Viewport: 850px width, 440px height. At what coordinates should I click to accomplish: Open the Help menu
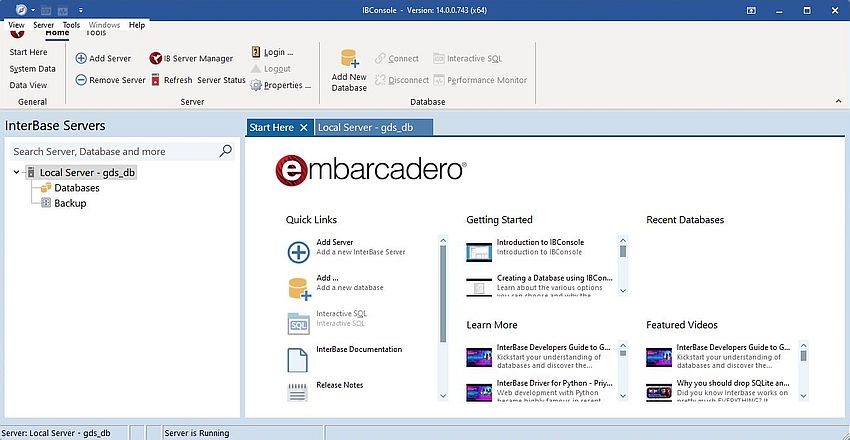pos(136,25)
